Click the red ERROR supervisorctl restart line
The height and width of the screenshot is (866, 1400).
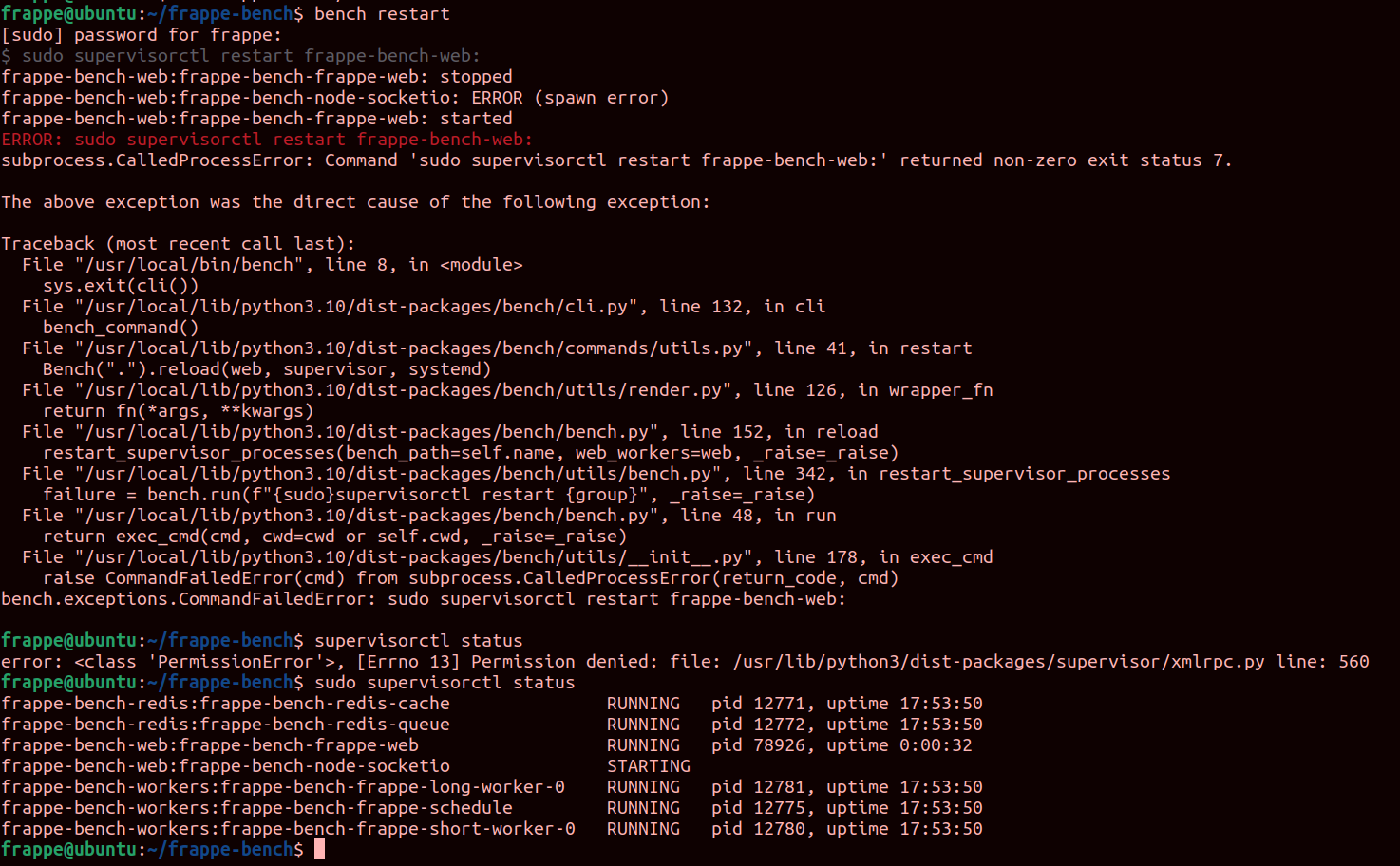tap(267, 140)
